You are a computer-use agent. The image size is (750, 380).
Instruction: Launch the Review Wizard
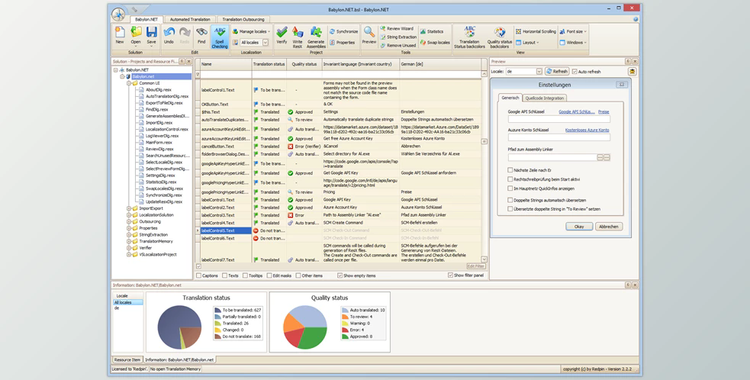[397, 29]
